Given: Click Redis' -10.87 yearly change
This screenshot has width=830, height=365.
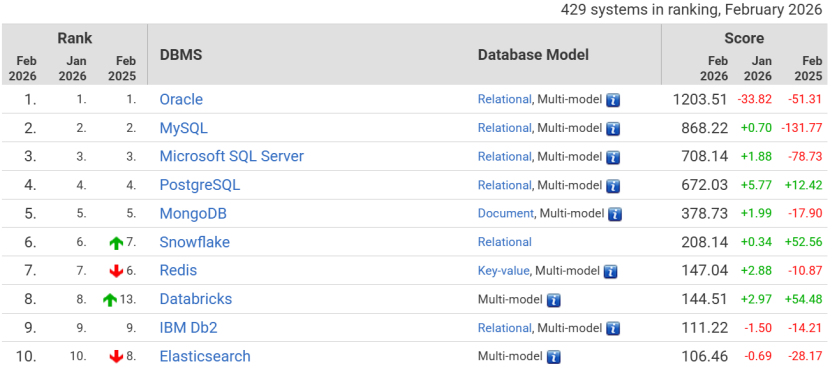Looking at the screenshot, I should 804,271.
